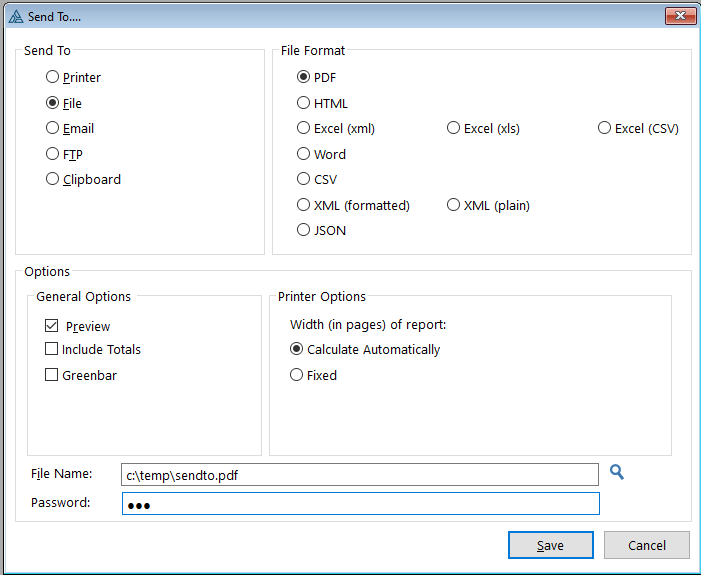The width and height of the screenshot is (701, 575).
Task: Turn on the Greenbar option
Action: pos(52,375)
